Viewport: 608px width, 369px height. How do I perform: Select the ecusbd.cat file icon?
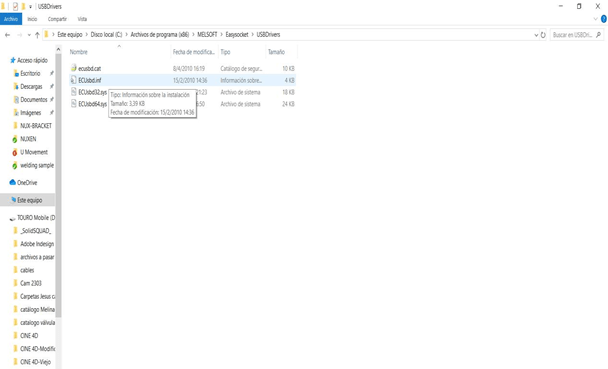(74, 68)
